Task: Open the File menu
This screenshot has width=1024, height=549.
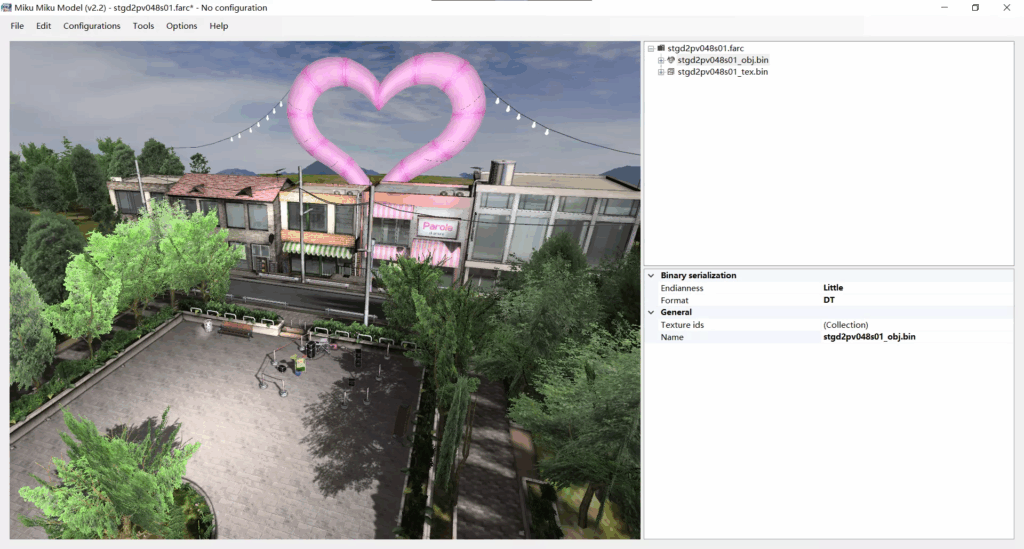Action: (x=17, y=26)
